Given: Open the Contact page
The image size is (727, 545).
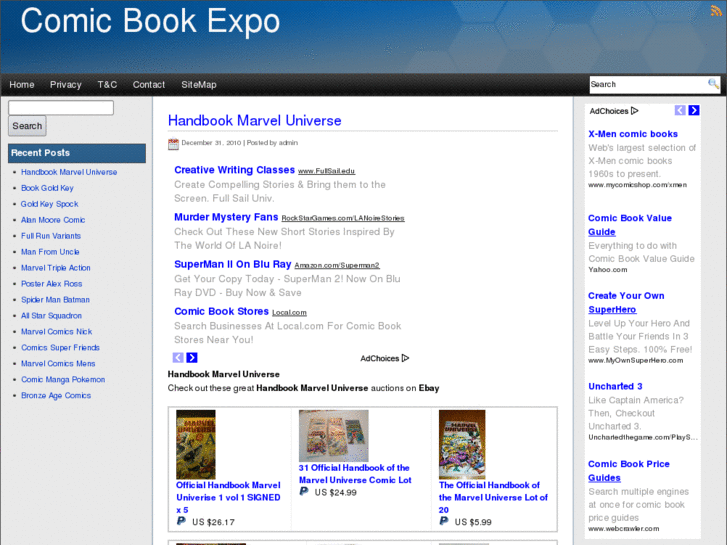Looking at the screenshot, I should (x=149, y=84).
